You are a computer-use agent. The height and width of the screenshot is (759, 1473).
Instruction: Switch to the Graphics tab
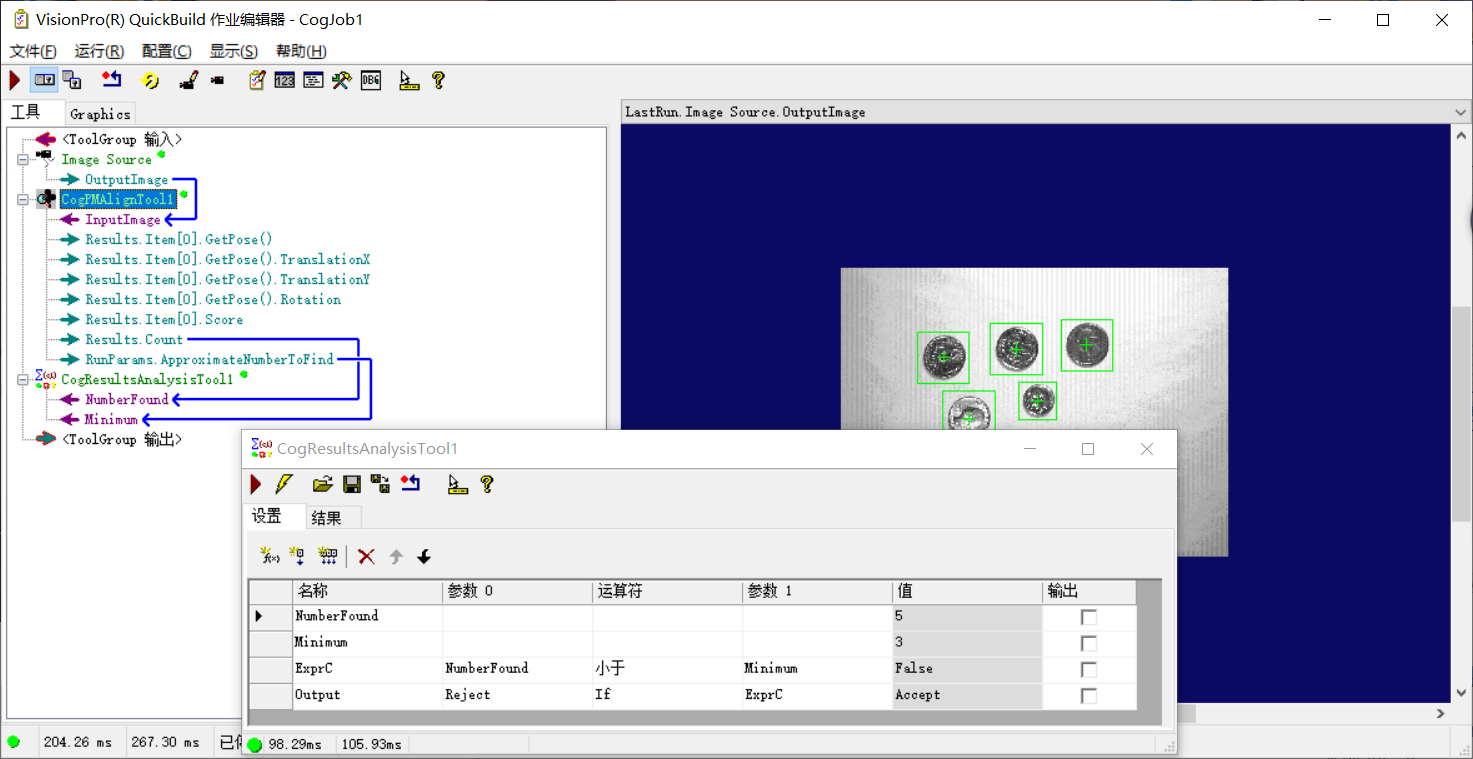[x=100, y=114]
